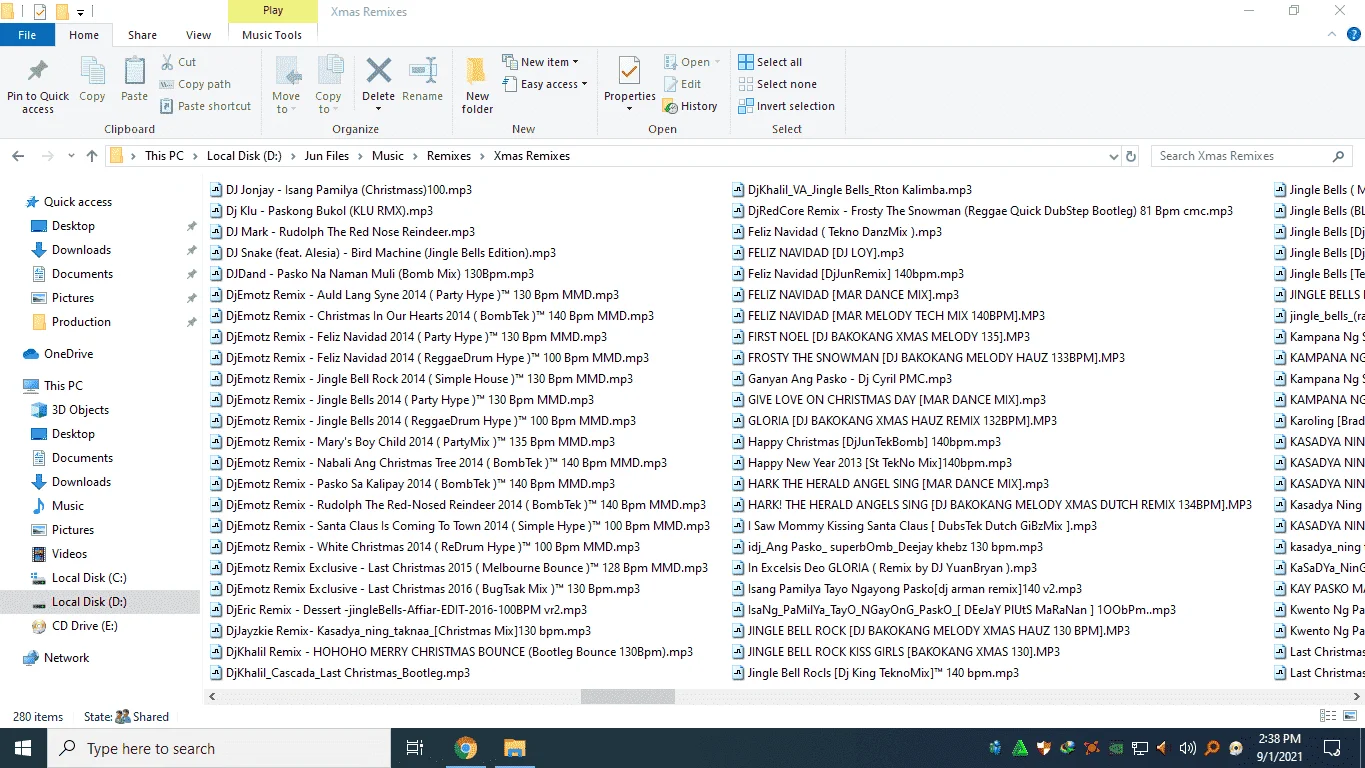1365x768 pixels.
Task: Click Edit in the Open group
Action: [x=682, y=84]
